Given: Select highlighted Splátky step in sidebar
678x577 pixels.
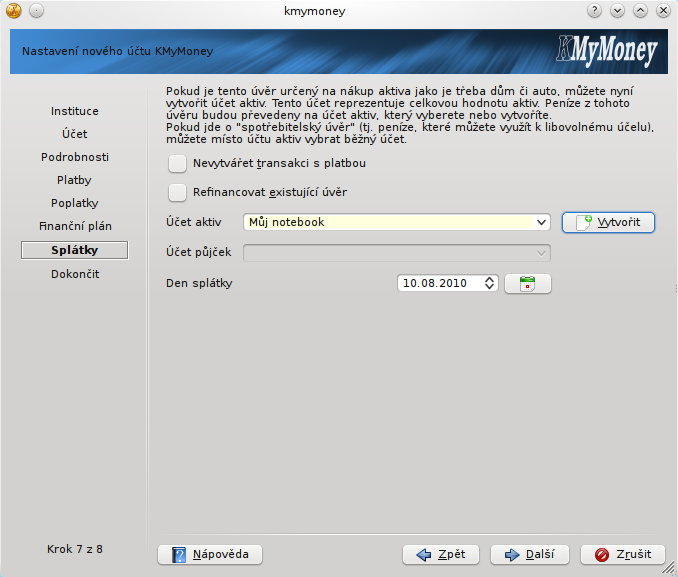Looking at the screenshot, I should (x=74, y=250).
